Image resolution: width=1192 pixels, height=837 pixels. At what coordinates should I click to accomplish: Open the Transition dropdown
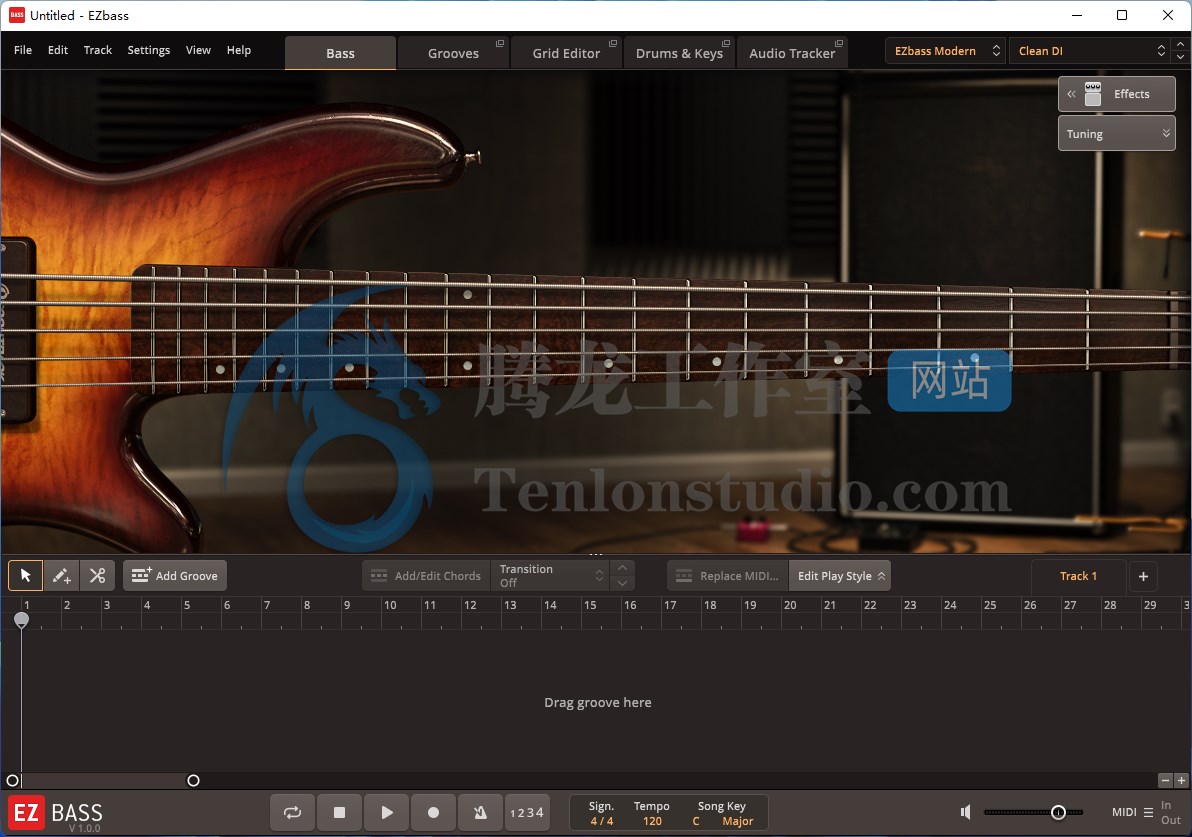point(550,575)
